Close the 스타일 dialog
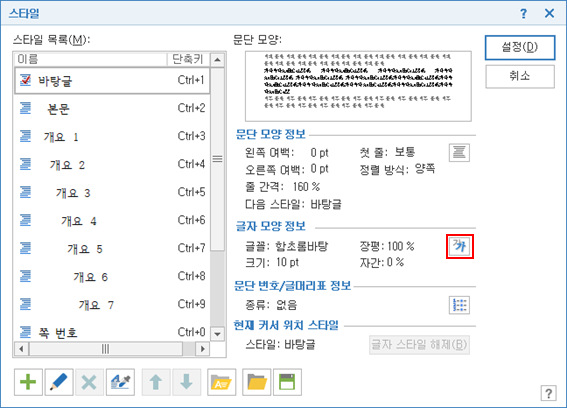The image size is (567, 408). [x=549, y=13]
